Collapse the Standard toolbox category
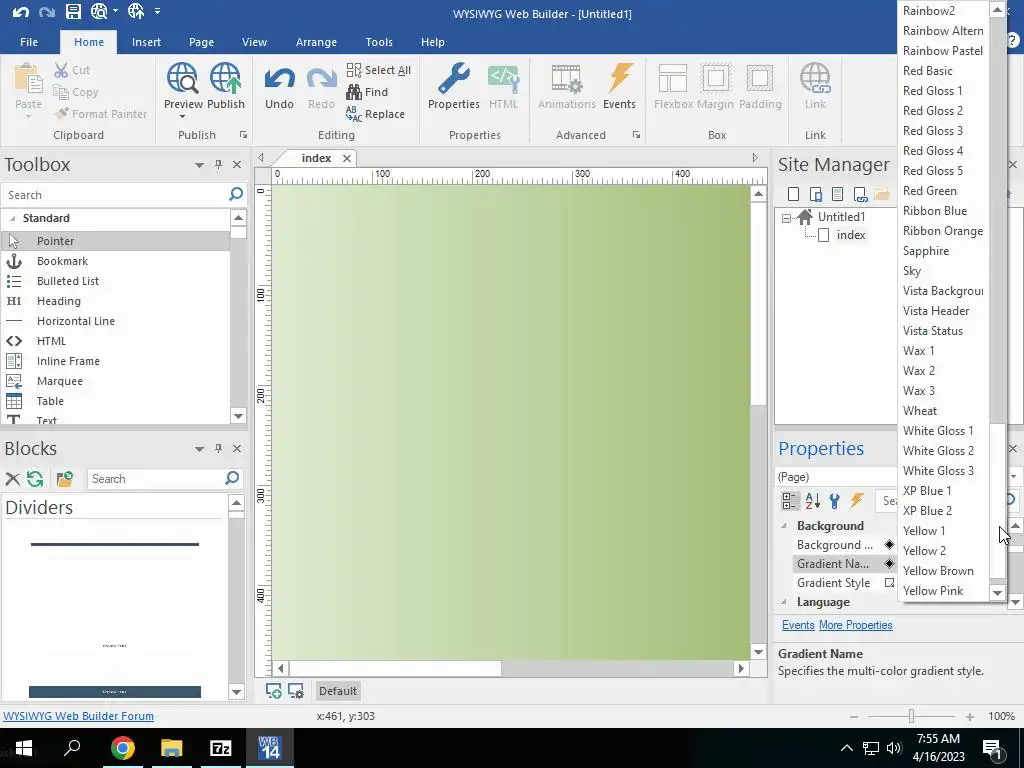This screenshot has width=1024, height=768. tap(12, 218)
